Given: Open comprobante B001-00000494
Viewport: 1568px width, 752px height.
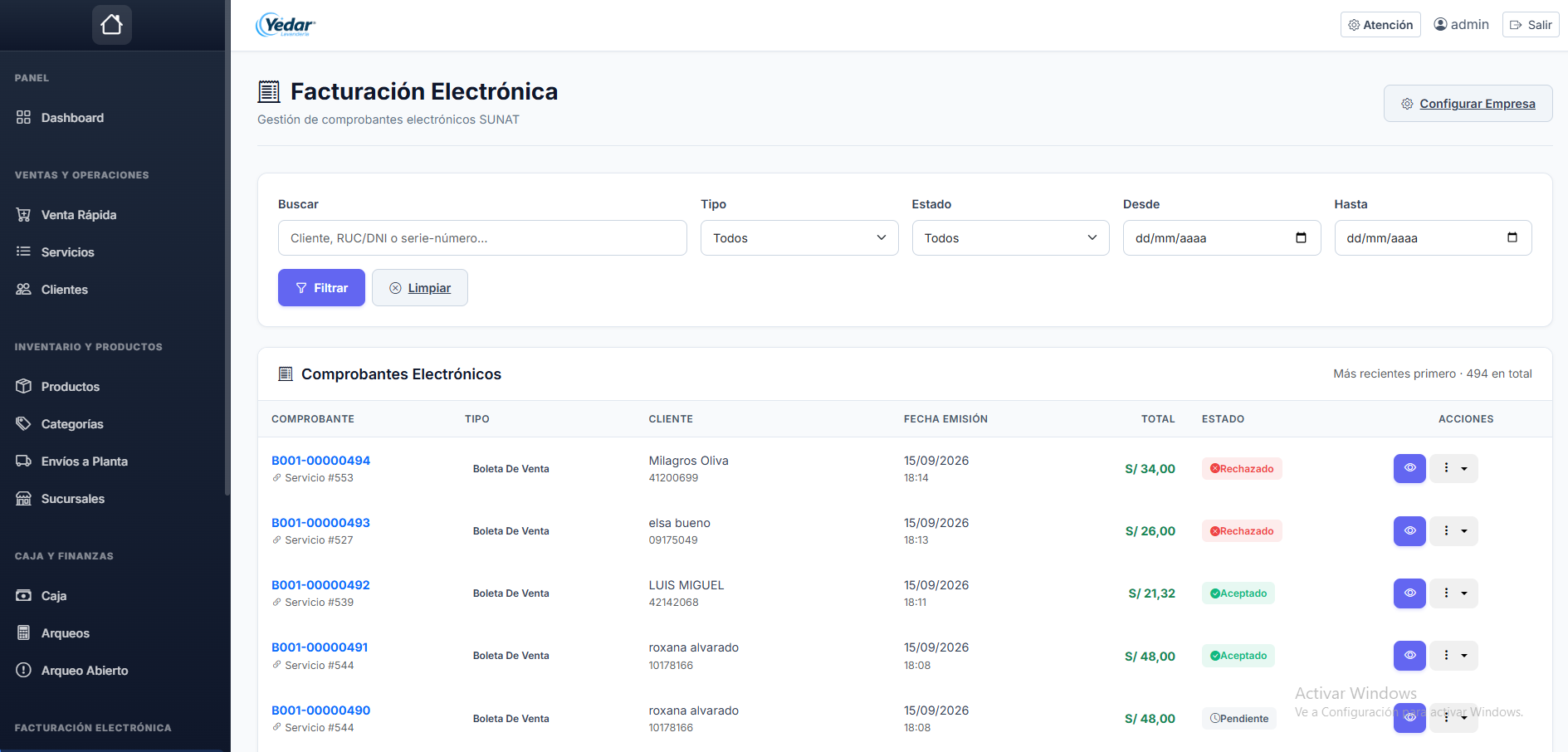Looking at the screenshot, I should click(x=320, y=461).
